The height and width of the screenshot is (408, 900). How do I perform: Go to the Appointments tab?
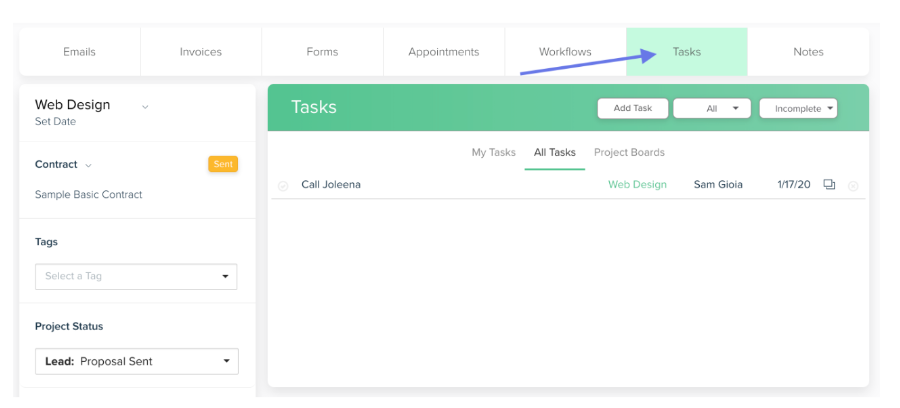click(x=444, y=52)
